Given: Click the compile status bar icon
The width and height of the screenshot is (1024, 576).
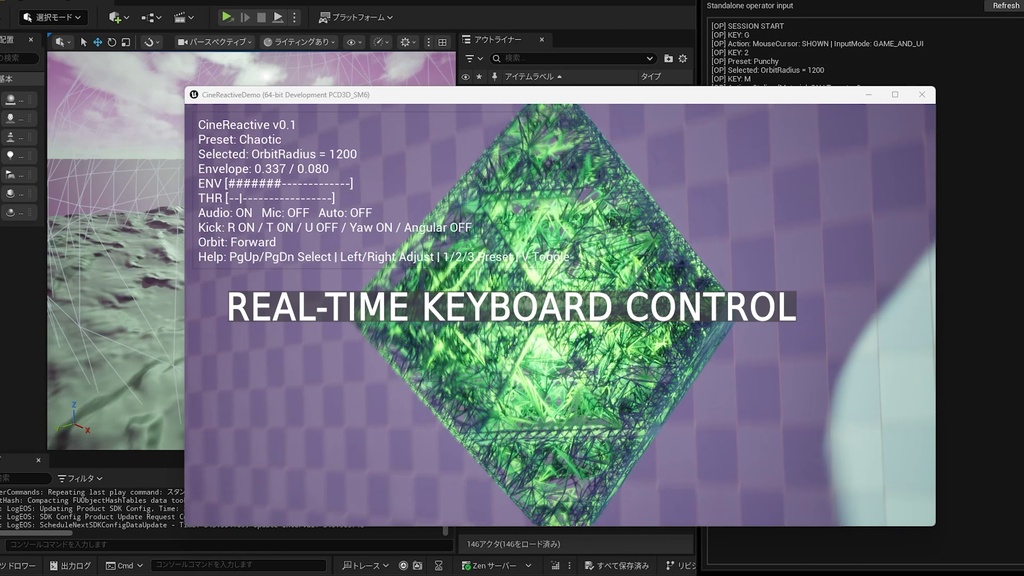Looking at the screenshot, I should (555, 566).
